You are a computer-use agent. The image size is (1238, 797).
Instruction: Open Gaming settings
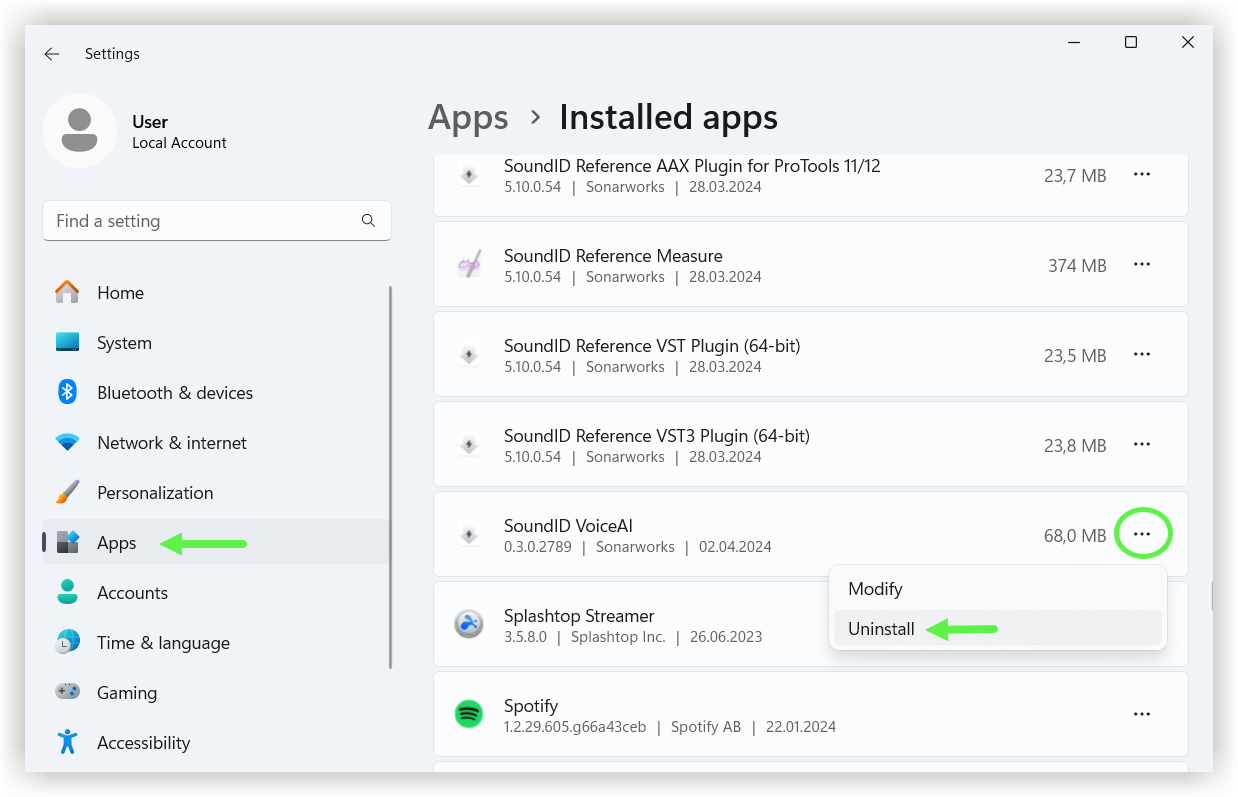click(215, 692)
